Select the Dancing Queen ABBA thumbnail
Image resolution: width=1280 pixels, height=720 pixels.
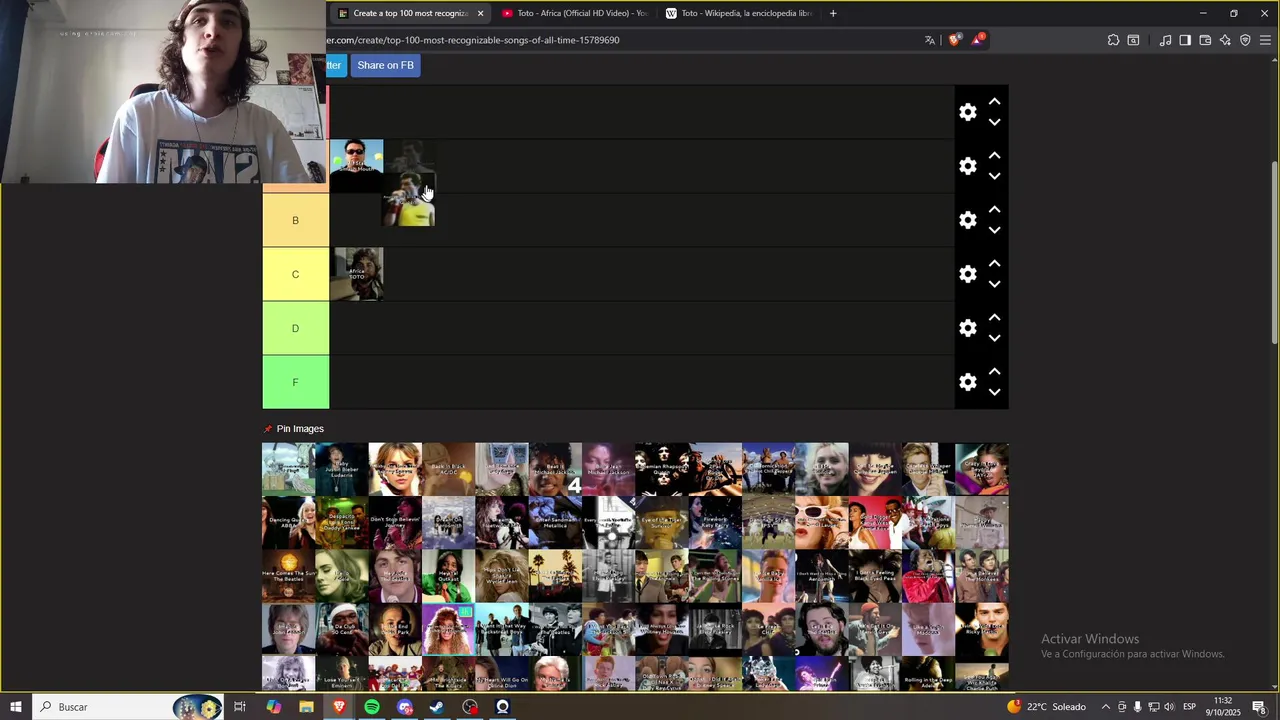pos(288,523)
